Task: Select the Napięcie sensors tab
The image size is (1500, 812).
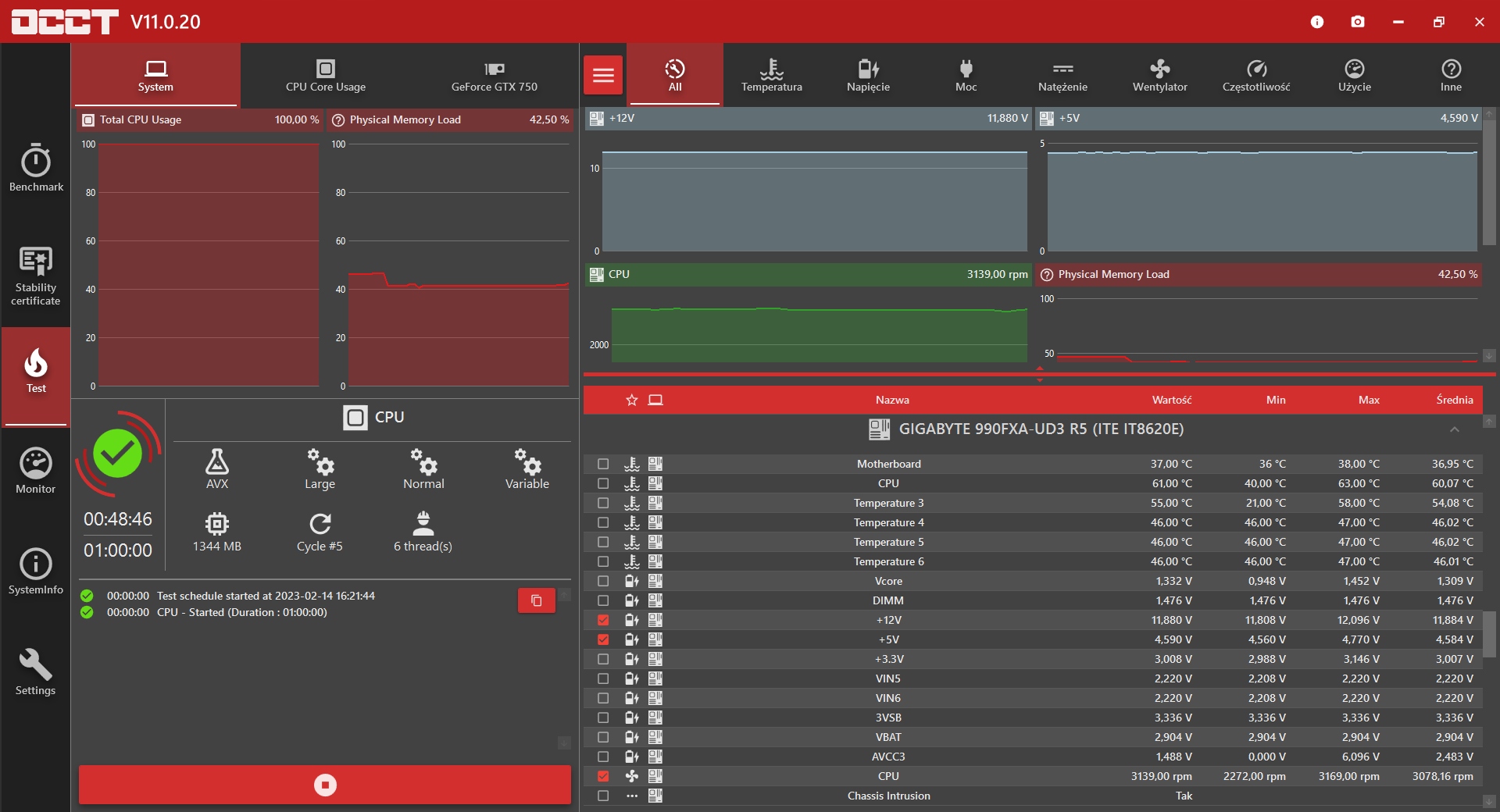Action: (869, 75)
